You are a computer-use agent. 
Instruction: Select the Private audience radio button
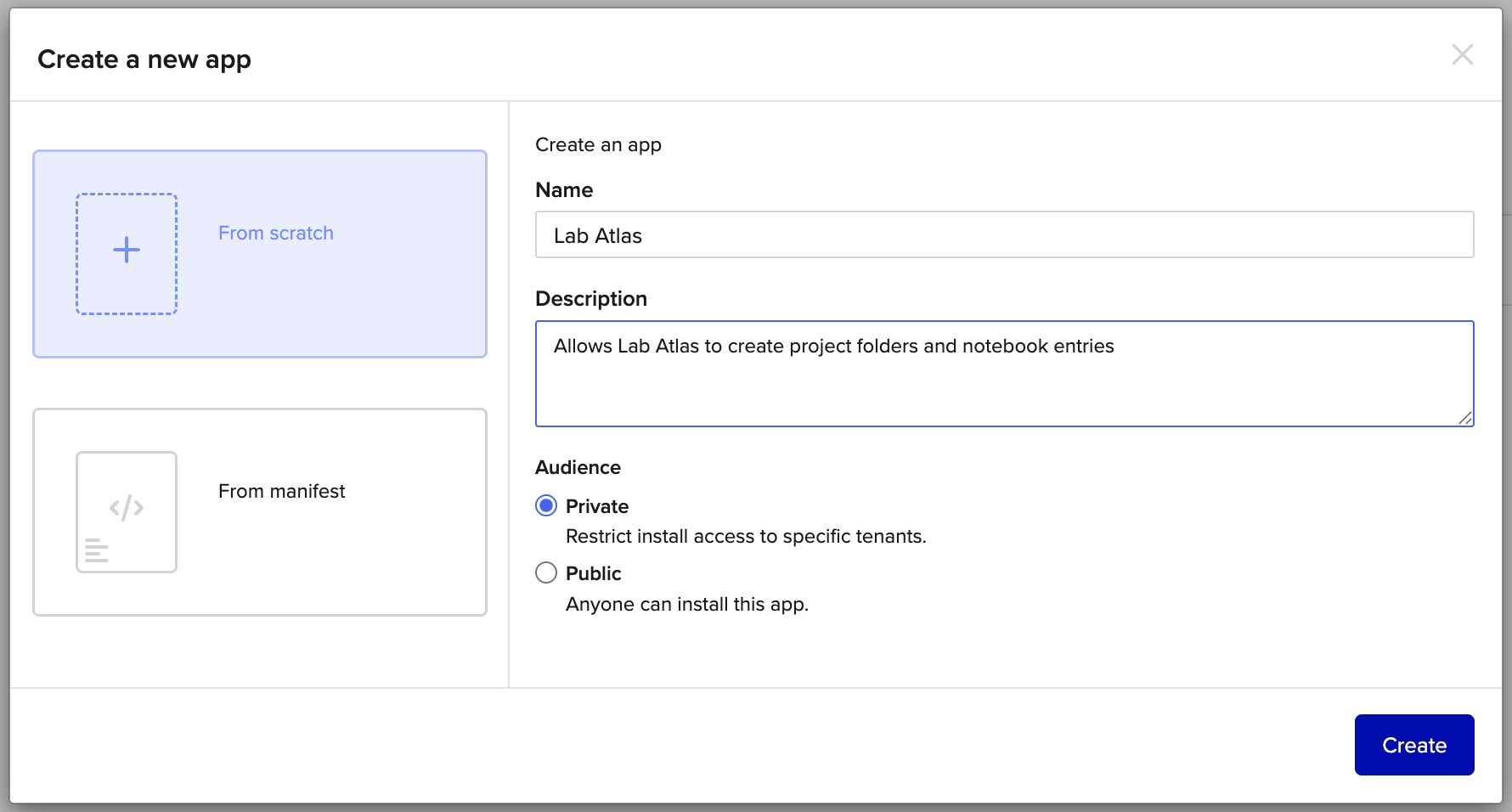coord(546,506)
